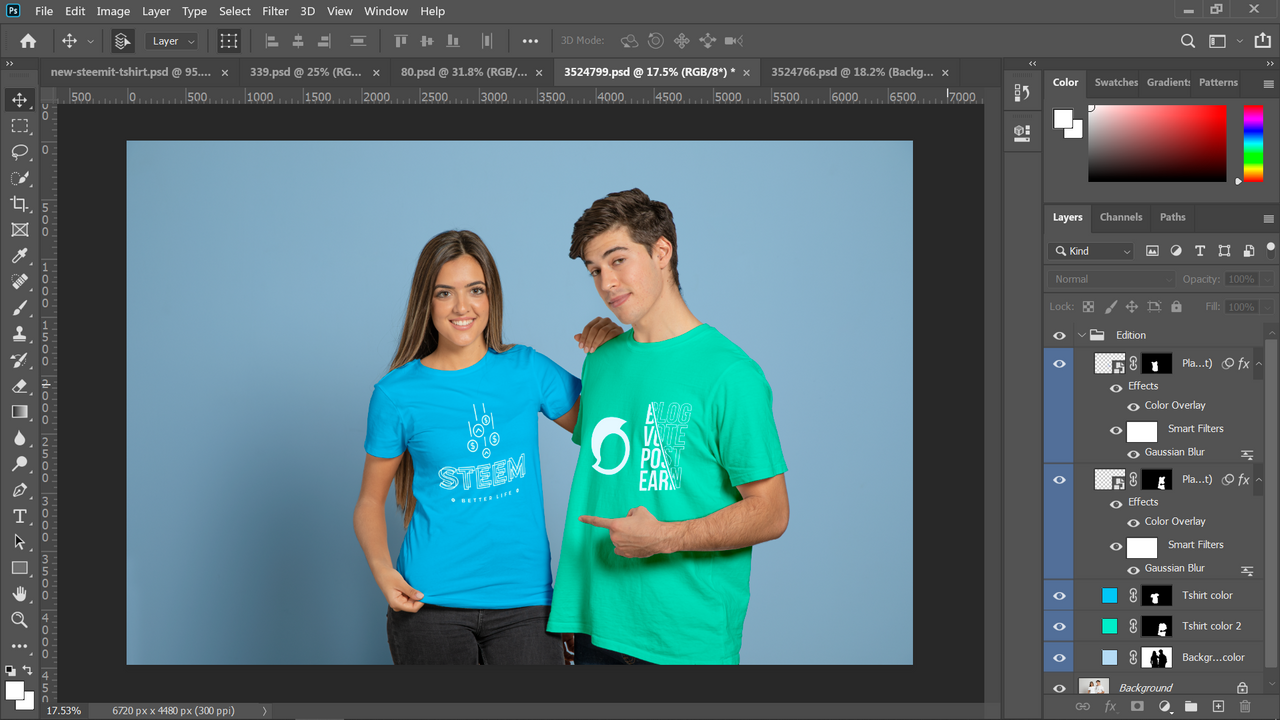Click the hue slider in Color panel
This screenshot has height=720, width=1280.
pos(1253,144)
